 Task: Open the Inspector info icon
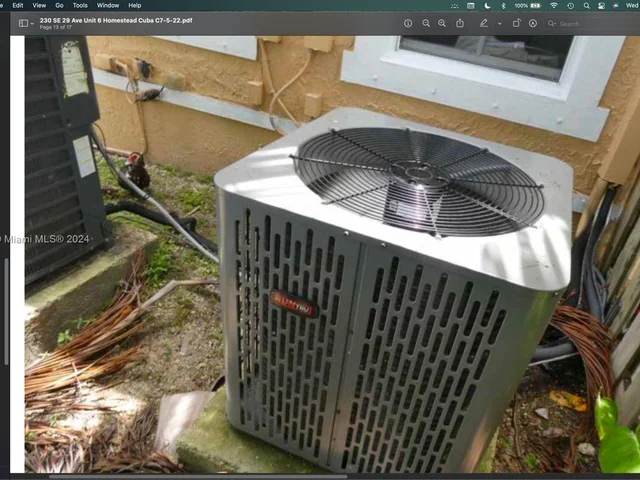click(408, 23)
